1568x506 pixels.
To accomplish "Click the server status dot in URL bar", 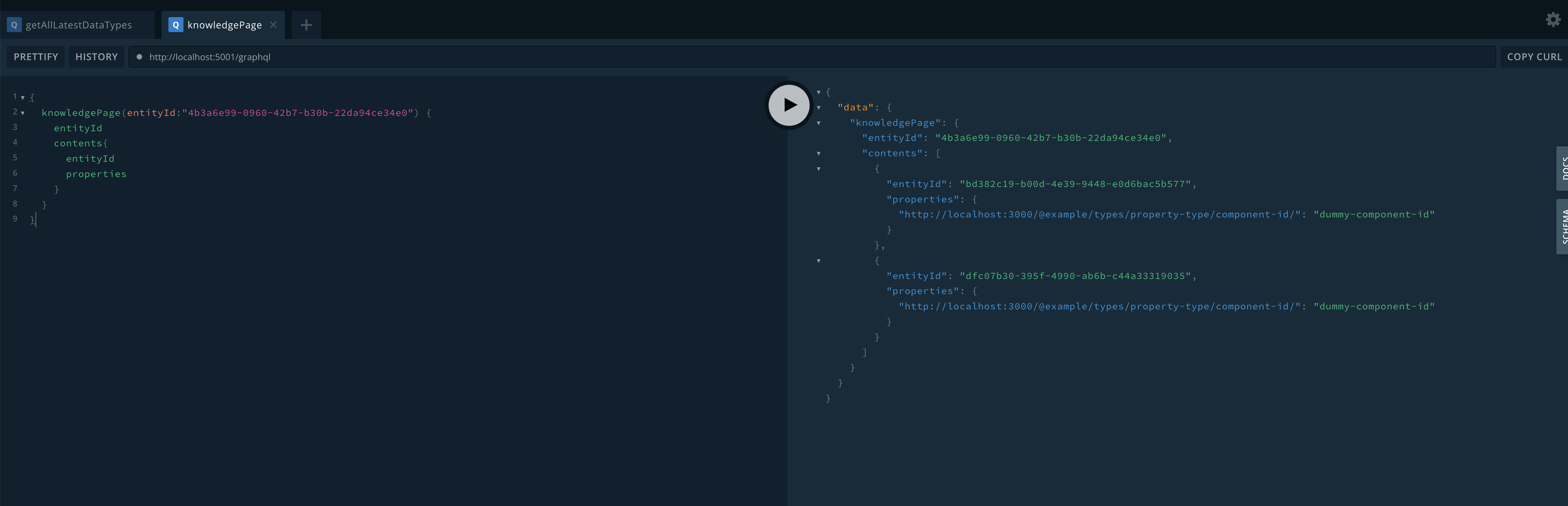I will pos(139,57).
